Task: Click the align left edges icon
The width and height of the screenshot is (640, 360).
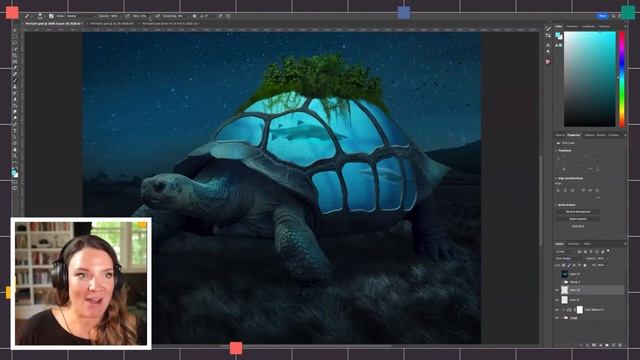Action: [x=558, y=191]
